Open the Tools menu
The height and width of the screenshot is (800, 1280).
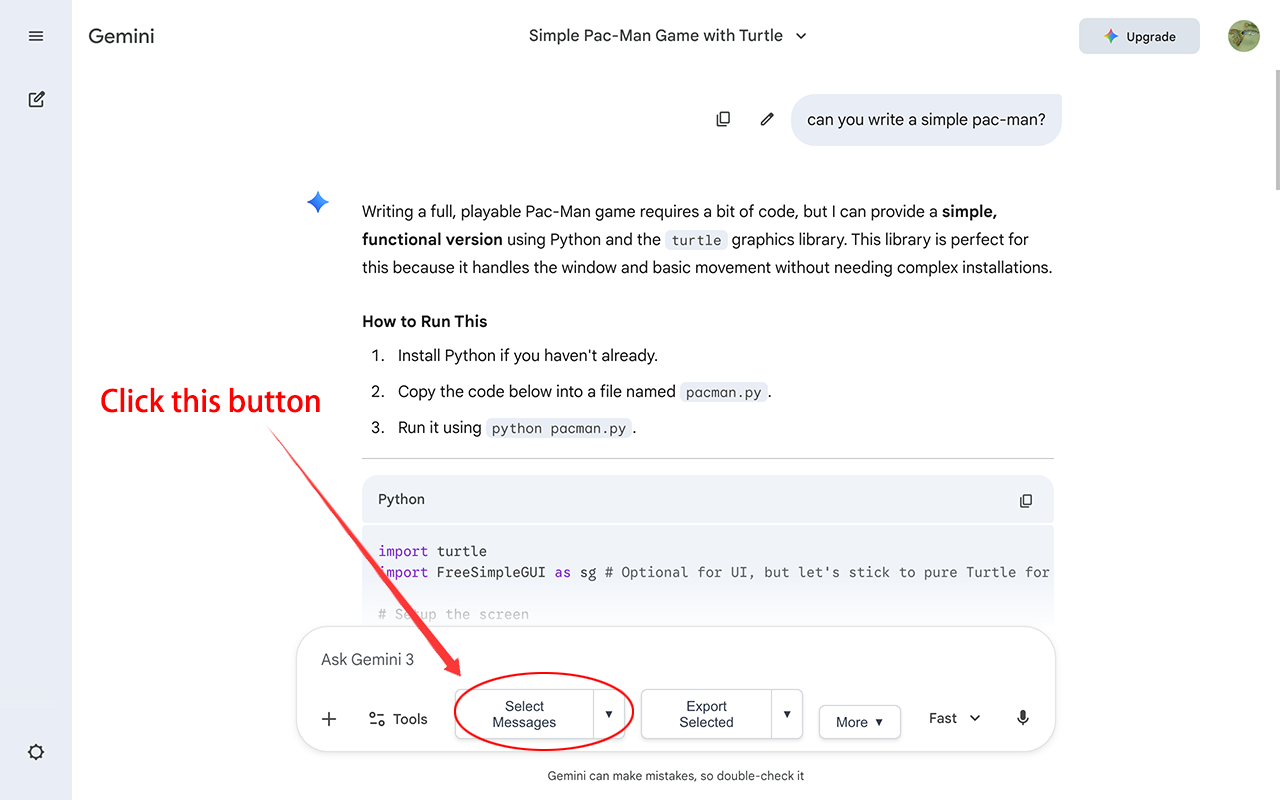pos(399,718)
